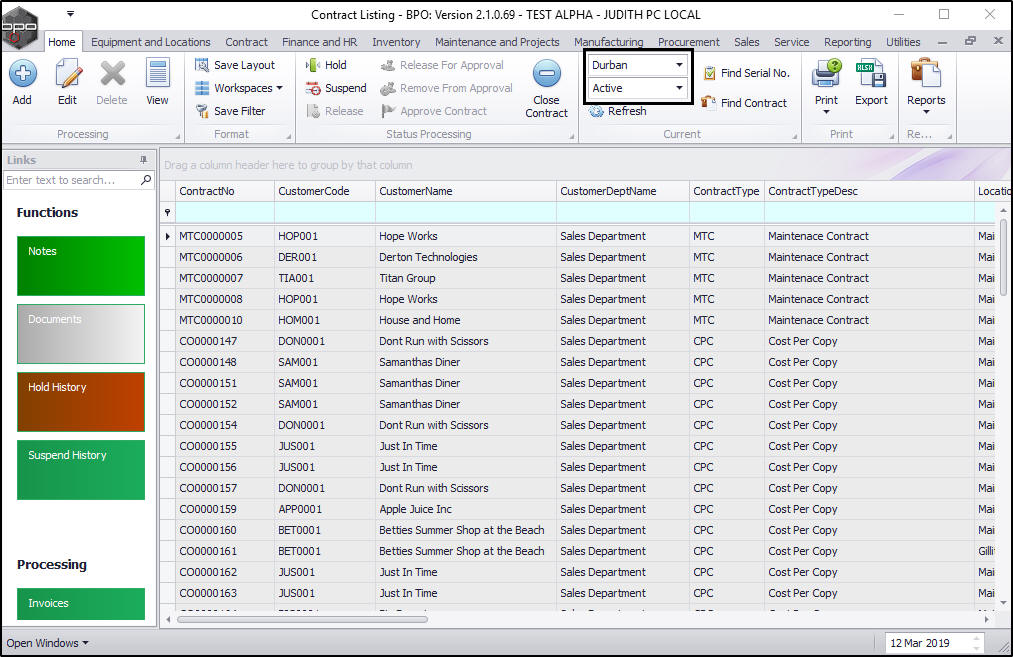Open the Invoices processing tile
1013x657 pixels.
pos(81,604)
